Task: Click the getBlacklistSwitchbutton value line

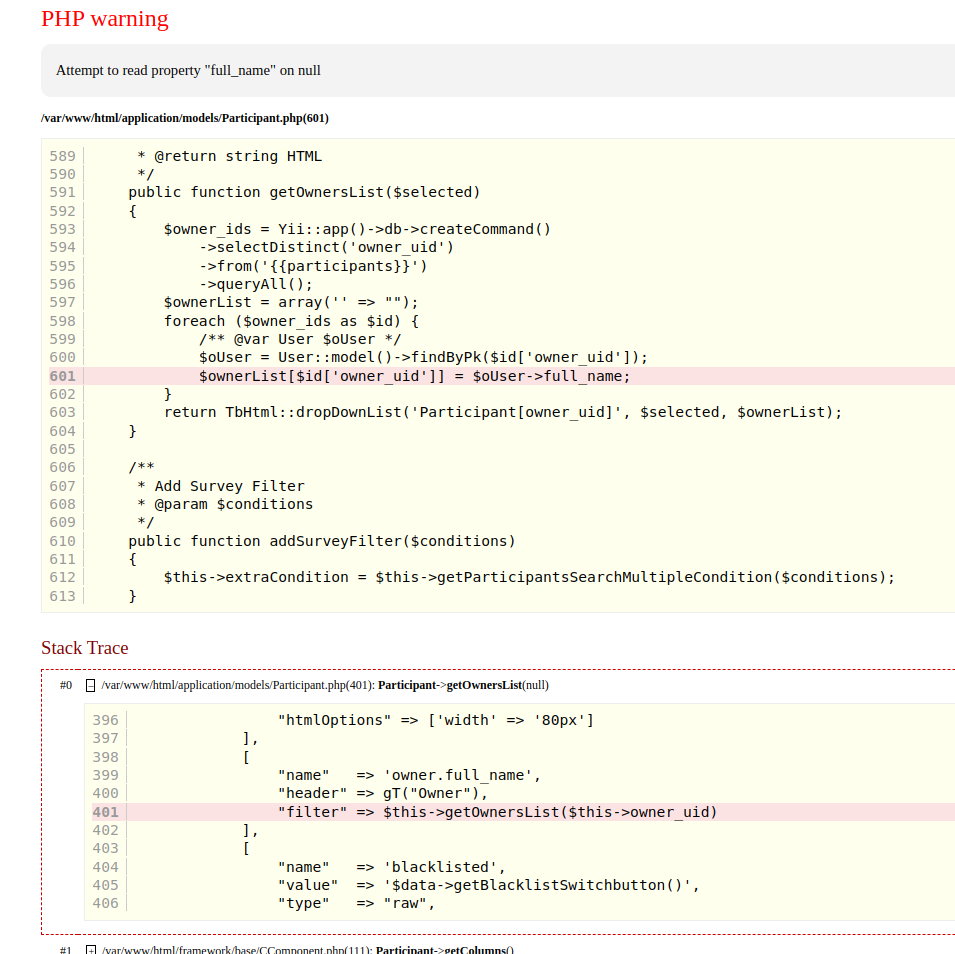Action: 488,885
